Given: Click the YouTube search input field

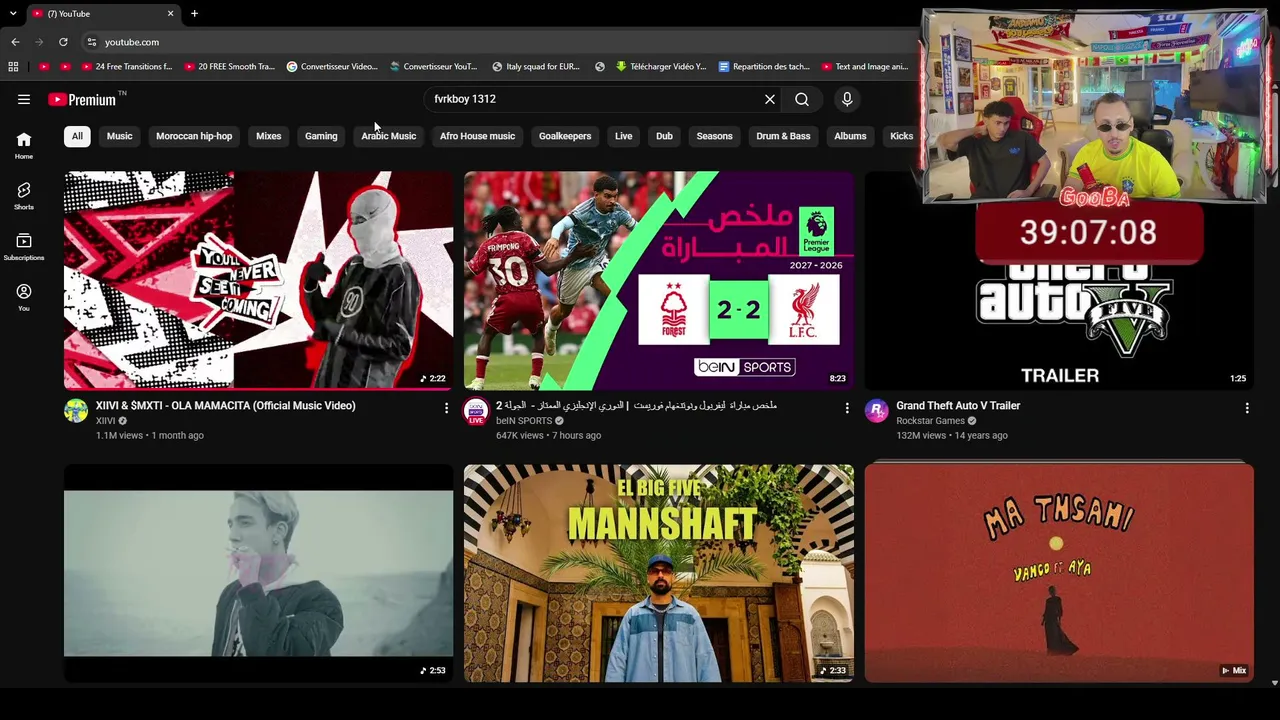Looking at the screenshot, I should click(x=592, y=99).
